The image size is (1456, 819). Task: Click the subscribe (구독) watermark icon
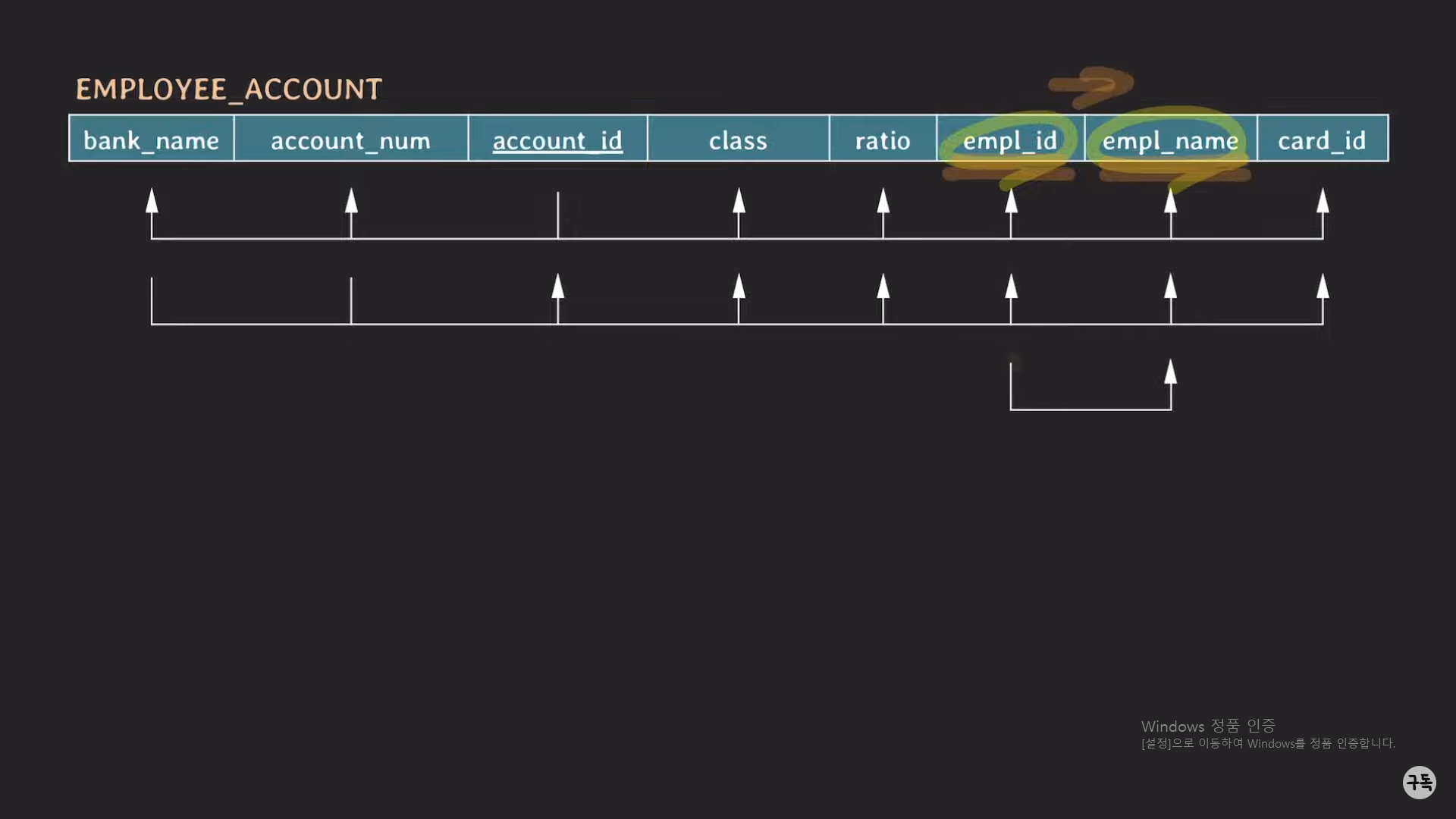point(1419,782)
